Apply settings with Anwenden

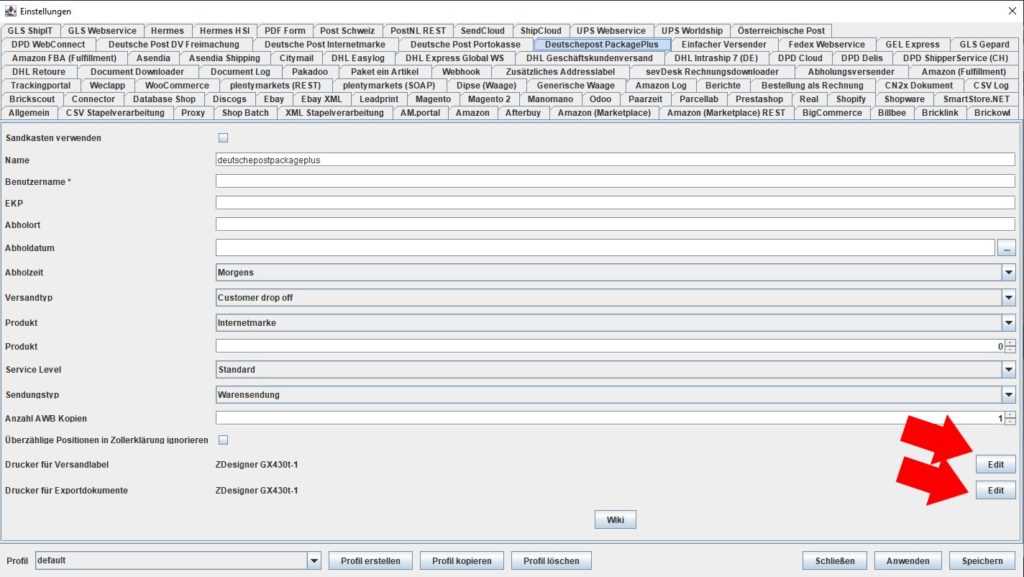coord(908,561)
